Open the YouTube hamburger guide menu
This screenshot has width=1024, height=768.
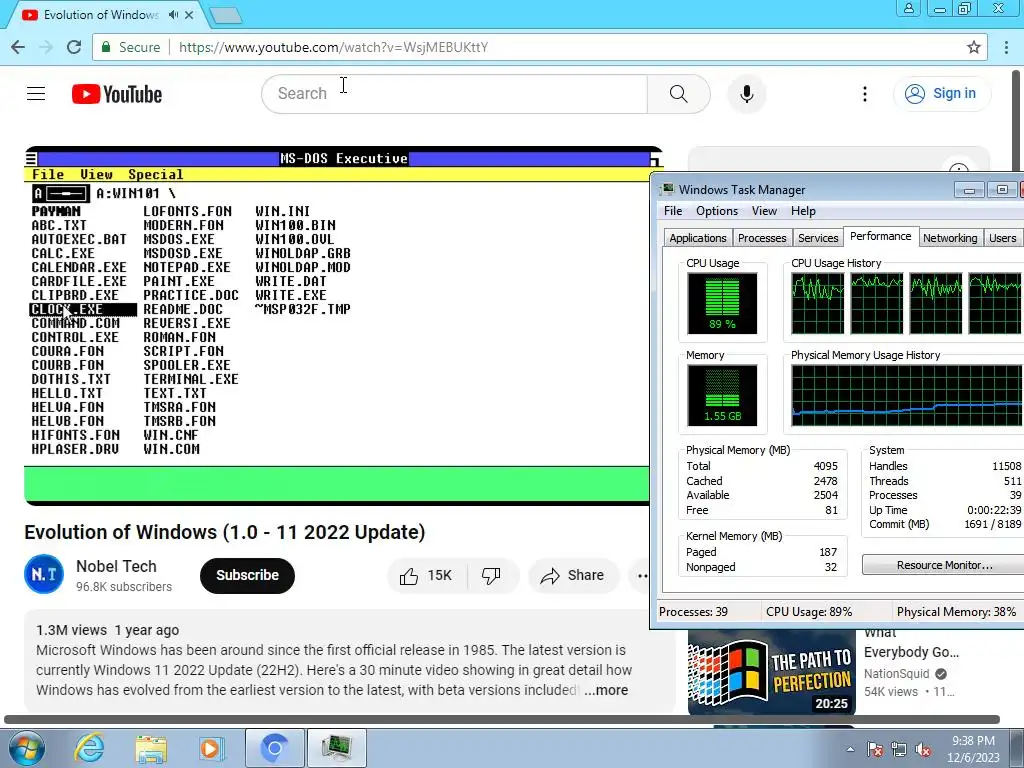(x=36, y=94)
